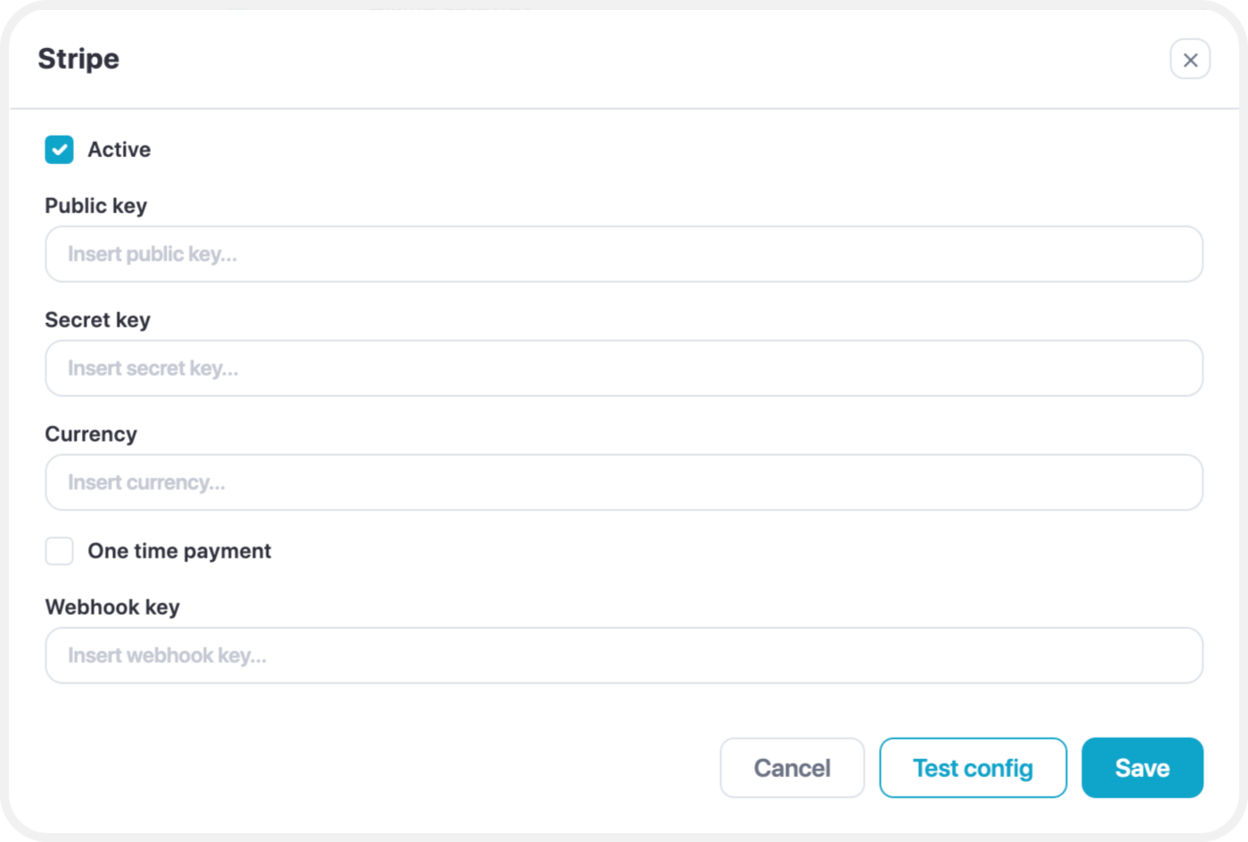Close the Stripe dialog with the X icon
The width and height of the screenshot is (1248, 842).
pos(1190,60)
